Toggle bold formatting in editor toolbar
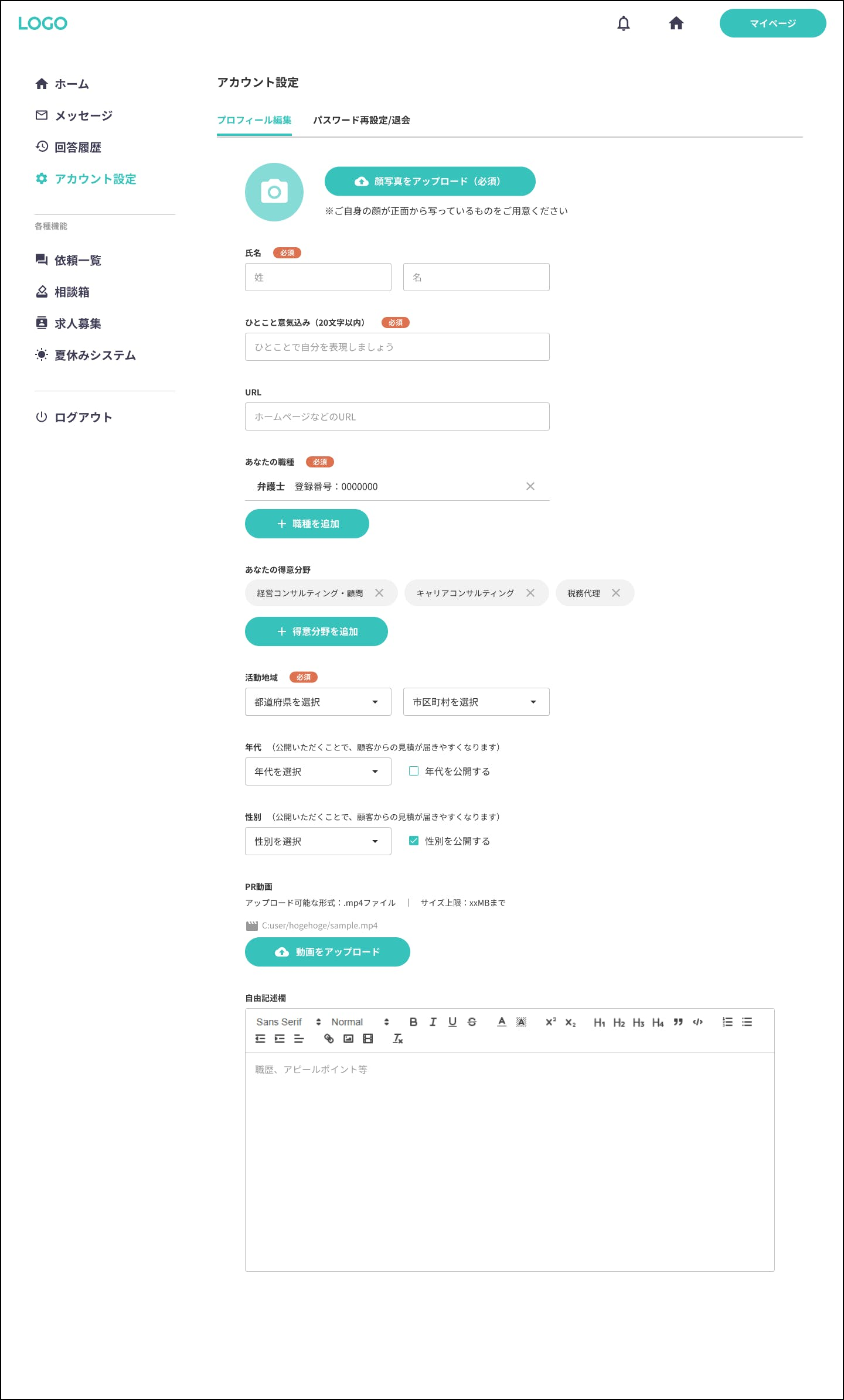Screen dimensions: 844x1400 pyautogui.click(x=413, y=1022)
